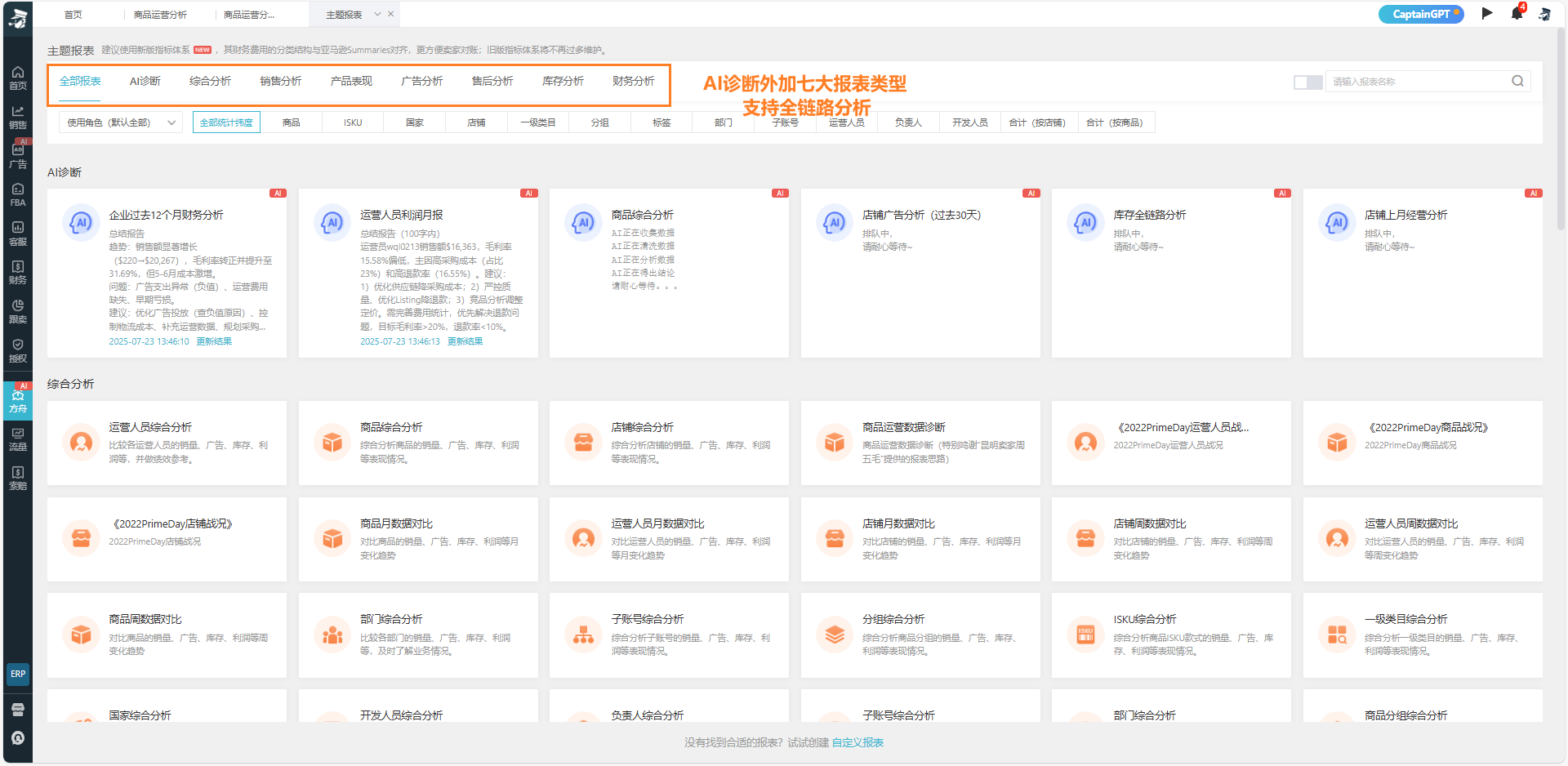Open FBA sidebar icon
Viewport: 1568px width, 766px height.
[x=17, y=195]
